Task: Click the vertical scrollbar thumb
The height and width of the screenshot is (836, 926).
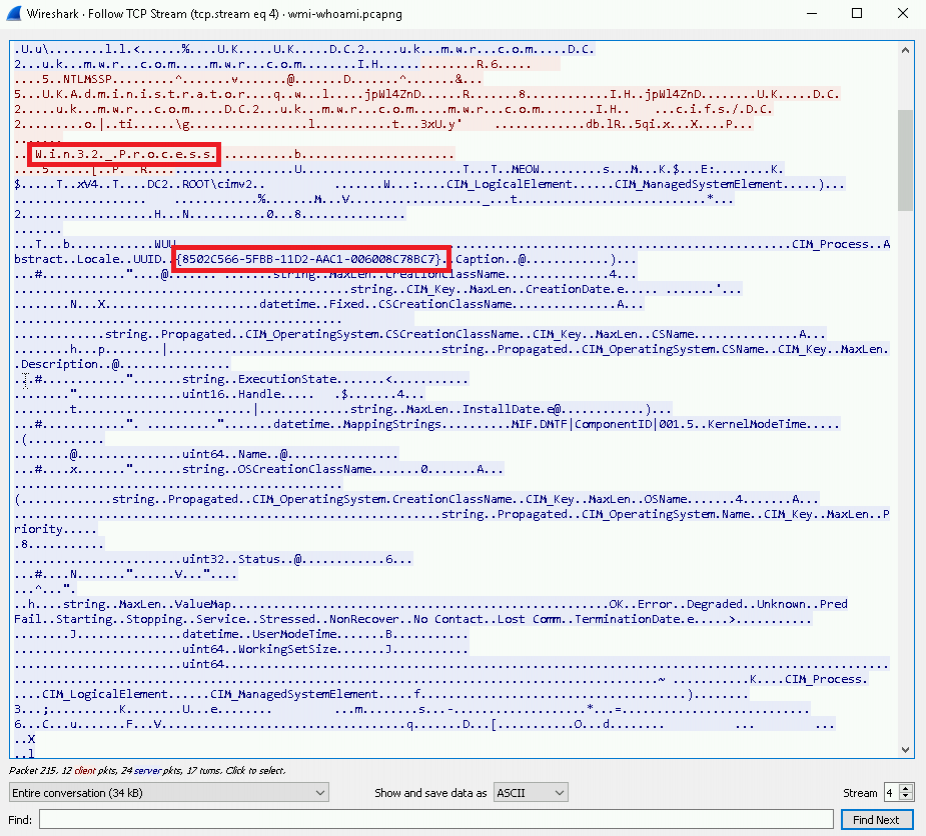Action: [905, 160]
